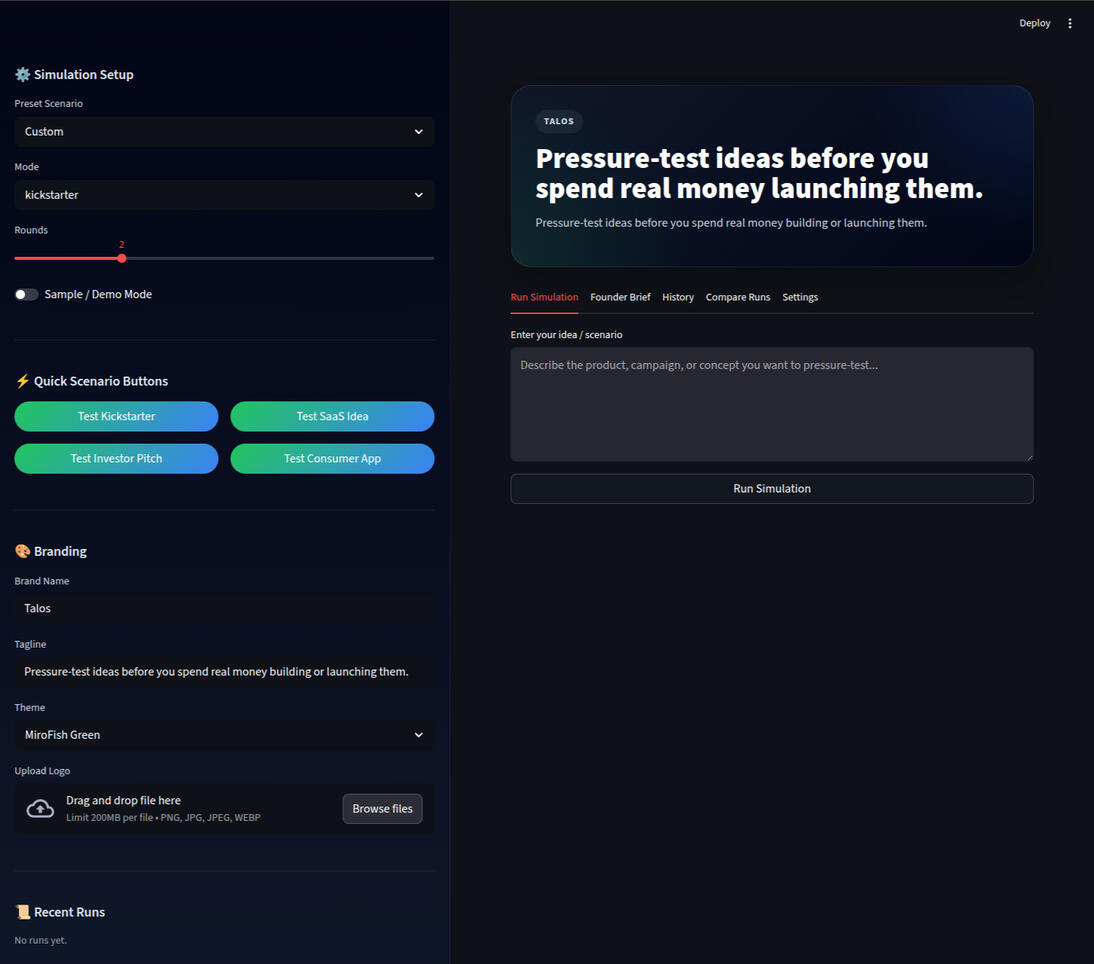1094x964 pixels.
Task: Click the lightning bolt Quick Scenario icon
Action: click(x=22, y=381)
